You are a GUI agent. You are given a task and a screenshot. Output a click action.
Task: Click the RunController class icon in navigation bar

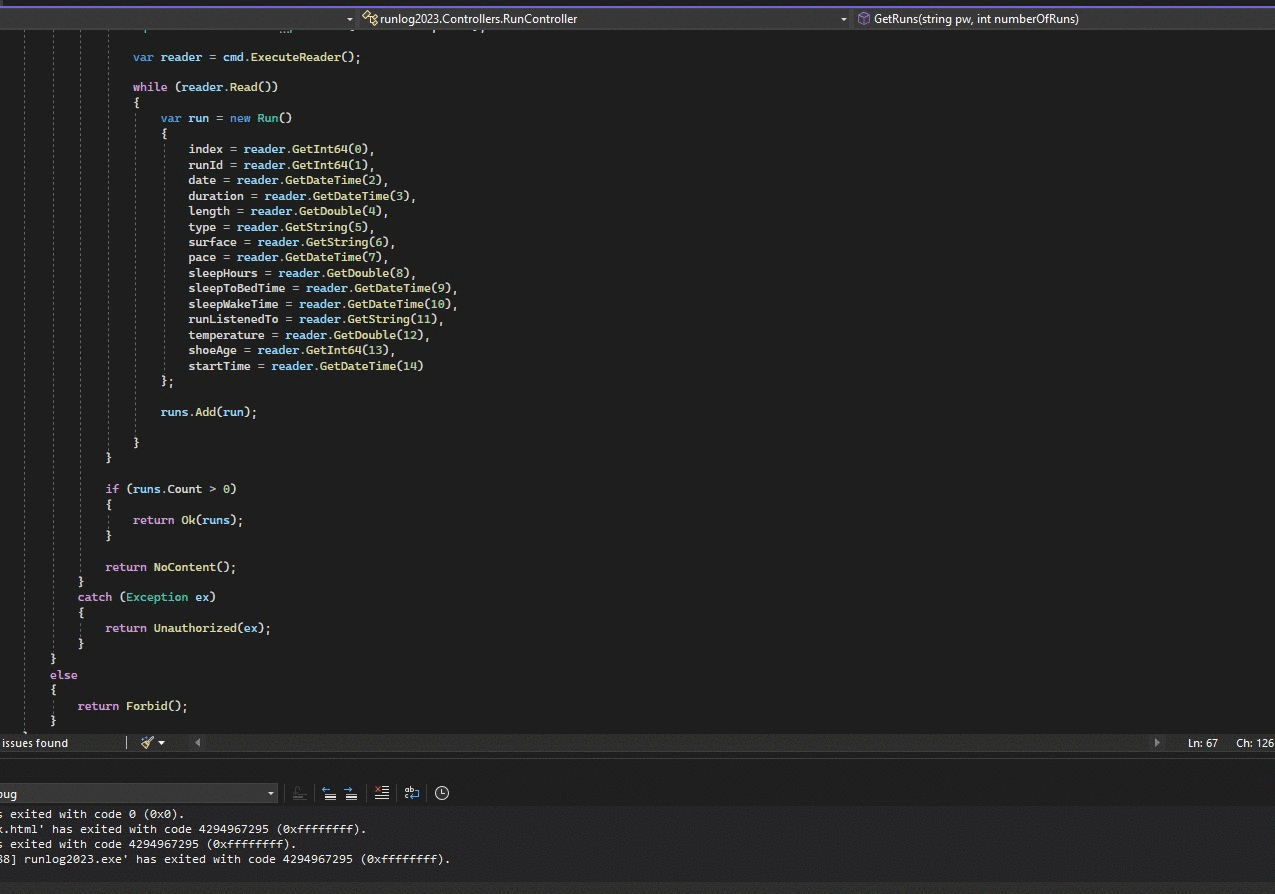(370, 18)
